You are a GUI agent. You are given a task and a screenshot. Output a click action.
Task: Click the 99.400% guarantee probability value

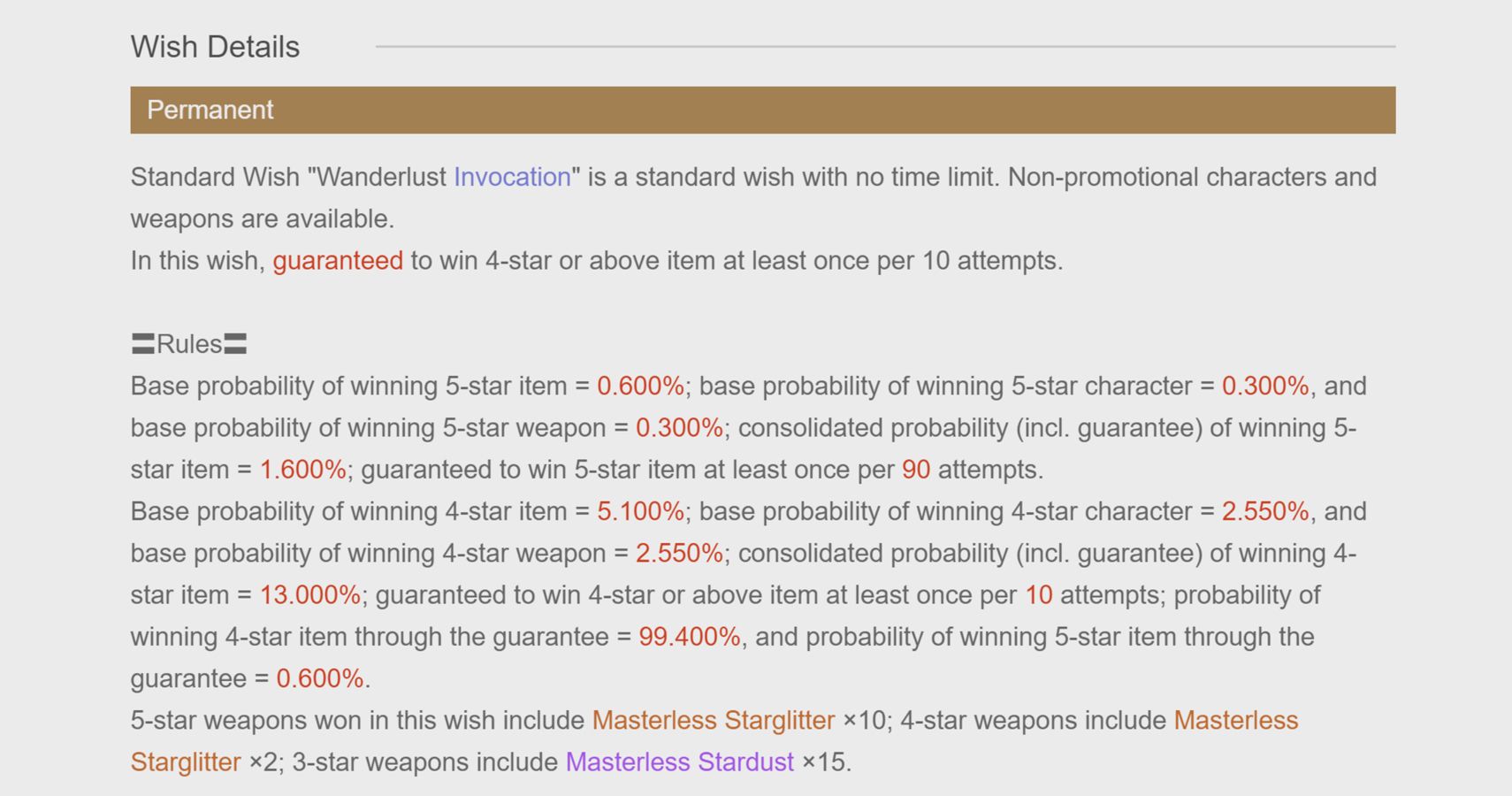690,637
